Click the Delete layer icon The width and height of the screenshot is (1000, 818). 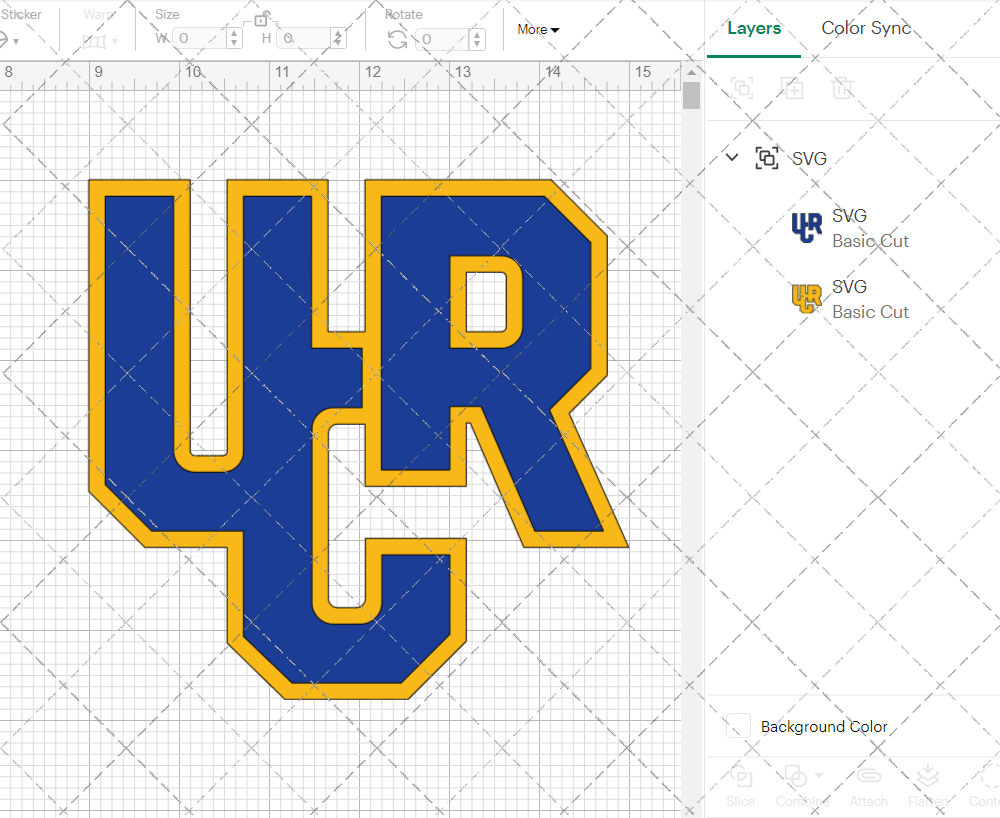coord(842,88)
